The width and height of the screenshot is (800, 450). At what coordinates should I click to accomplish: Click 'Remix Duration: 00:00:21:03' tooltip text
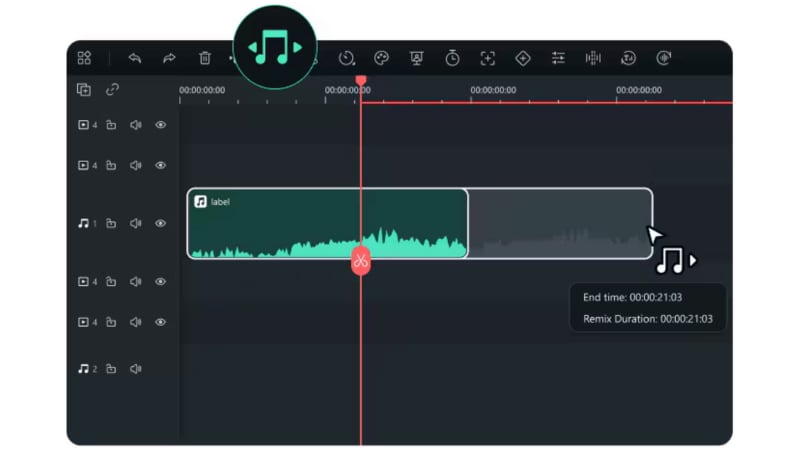click(648, 319)
